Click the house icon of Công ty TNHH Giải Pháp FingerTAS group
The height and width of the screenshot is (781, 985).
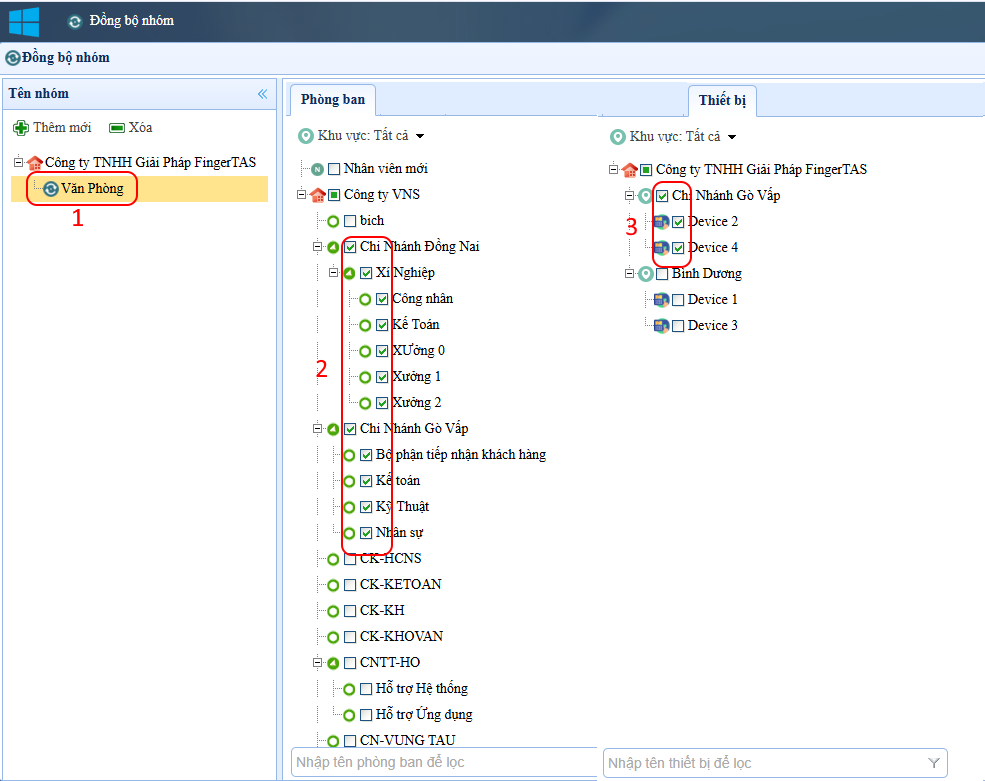35,163
